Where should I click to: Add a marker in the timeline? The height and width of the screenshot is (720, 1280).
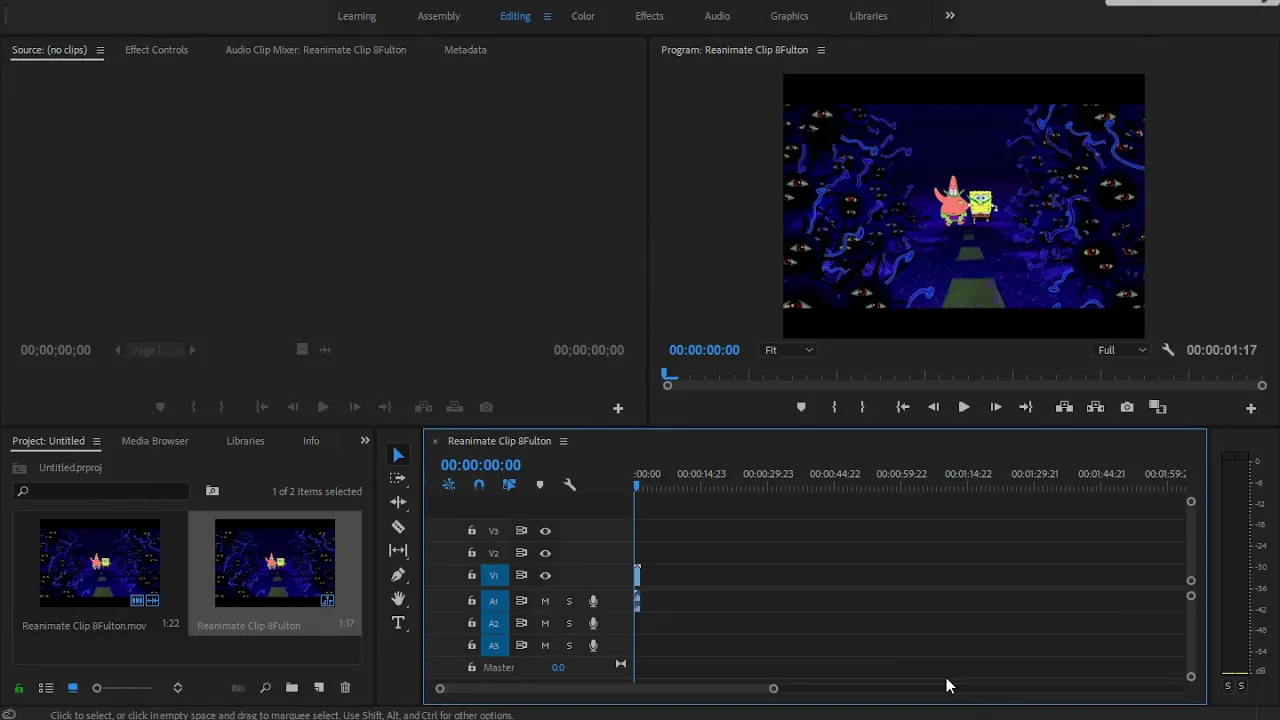click(540, 485)
